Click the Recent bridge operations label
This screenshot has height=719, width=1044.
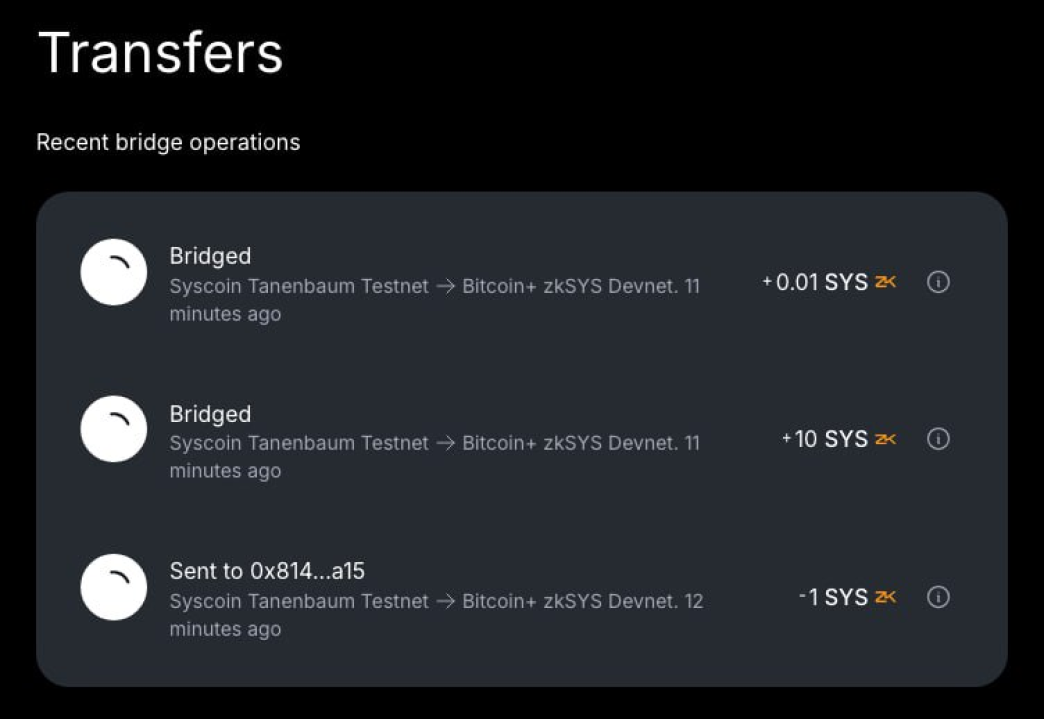click(168, 142)
